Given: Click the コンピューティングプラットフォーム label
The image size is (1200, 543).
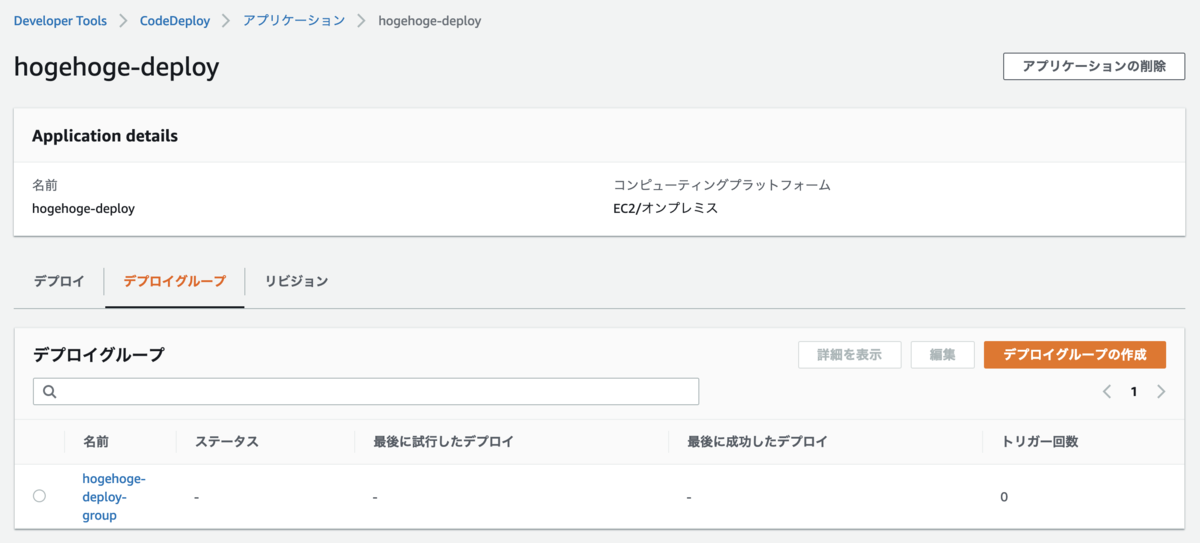Looking at the screenshot, I should pos(722,185).
